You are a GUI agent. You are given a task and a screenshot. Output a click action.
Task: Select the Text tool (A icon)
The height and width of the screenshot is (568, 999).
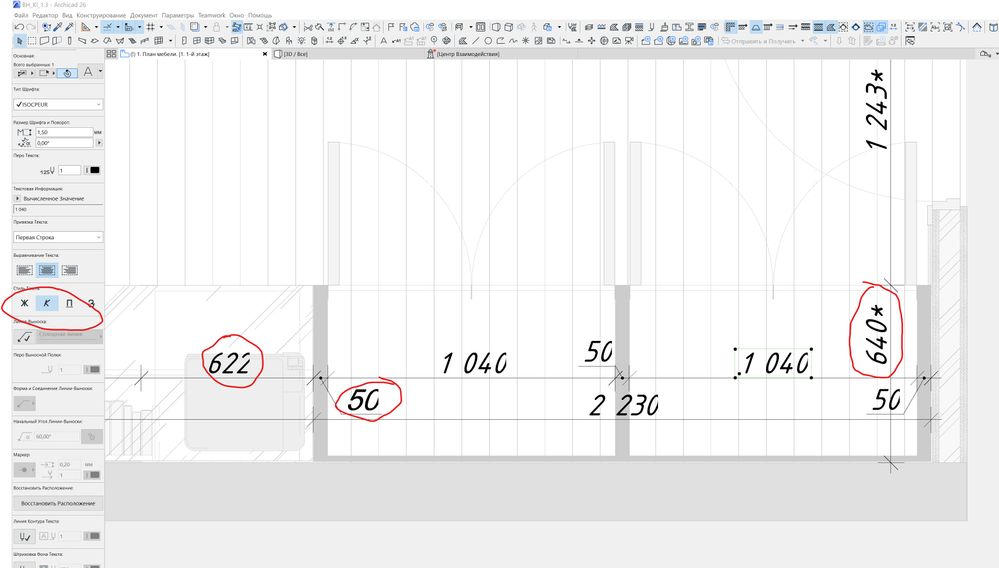(x=383, y=41)
